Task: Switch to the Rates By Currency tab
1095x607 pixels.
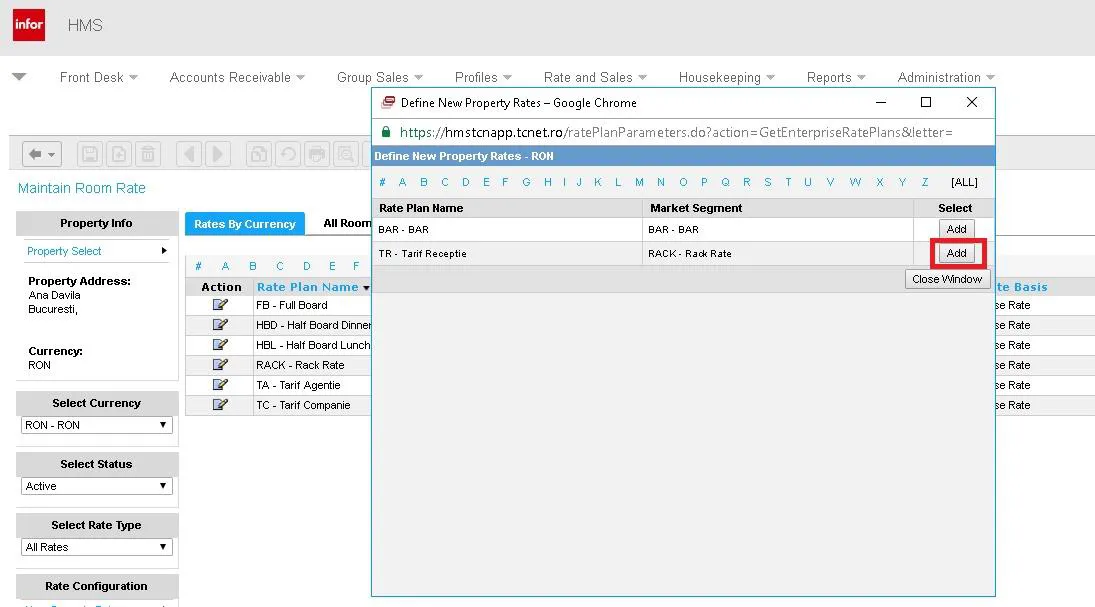Action: 244,224
